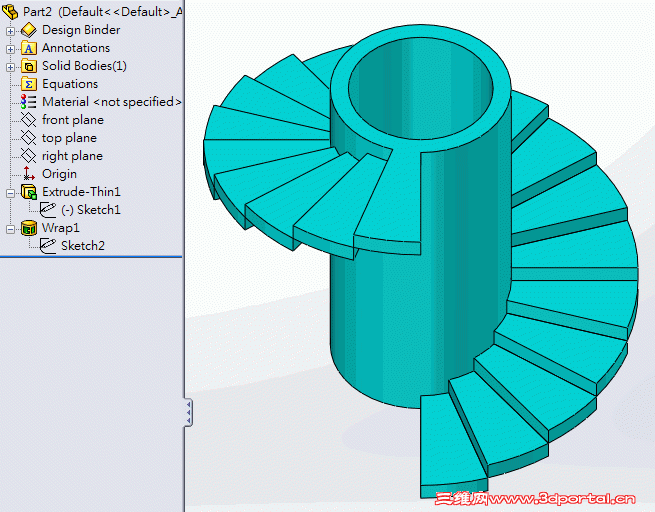Expand the Solid Bodies(1) node
655x512 pixels.
pyautogui.click(x=10, y=67)
